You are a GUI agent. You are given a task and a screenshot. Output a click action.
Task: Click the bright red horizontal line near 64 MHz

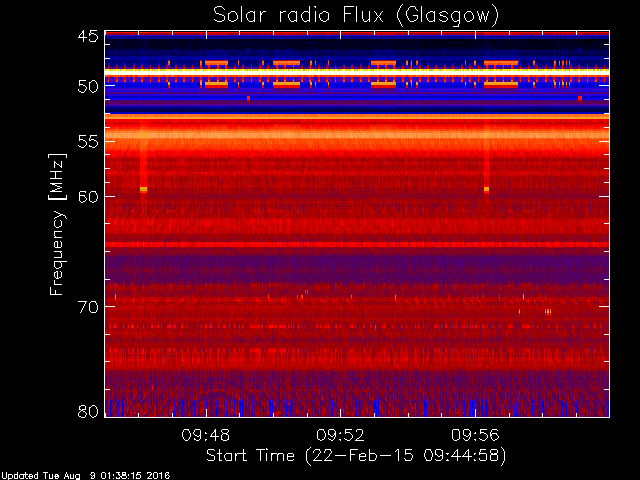[357, 244]
